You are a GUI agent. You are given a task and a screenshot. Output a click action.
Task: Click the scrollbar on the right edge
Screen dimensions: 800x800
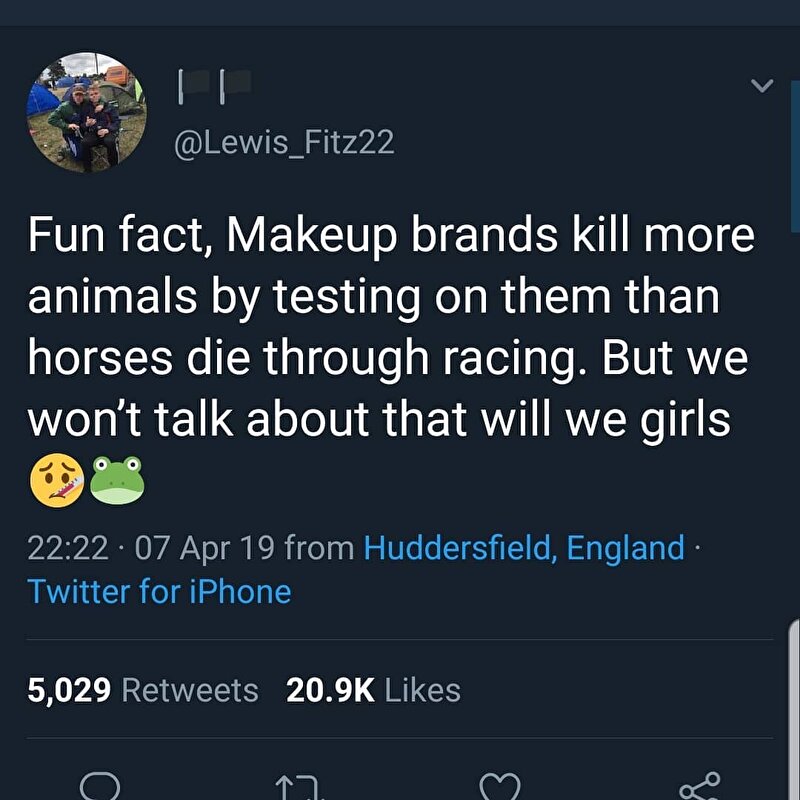point(794,700)
